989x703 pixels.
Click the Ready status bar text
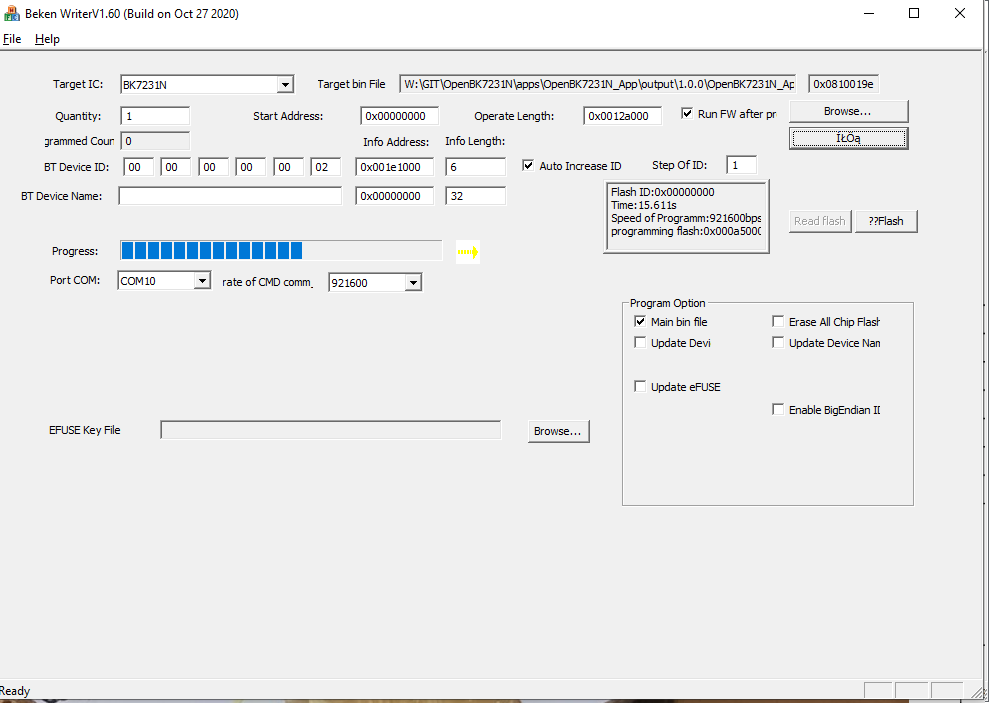coord(15,691)
